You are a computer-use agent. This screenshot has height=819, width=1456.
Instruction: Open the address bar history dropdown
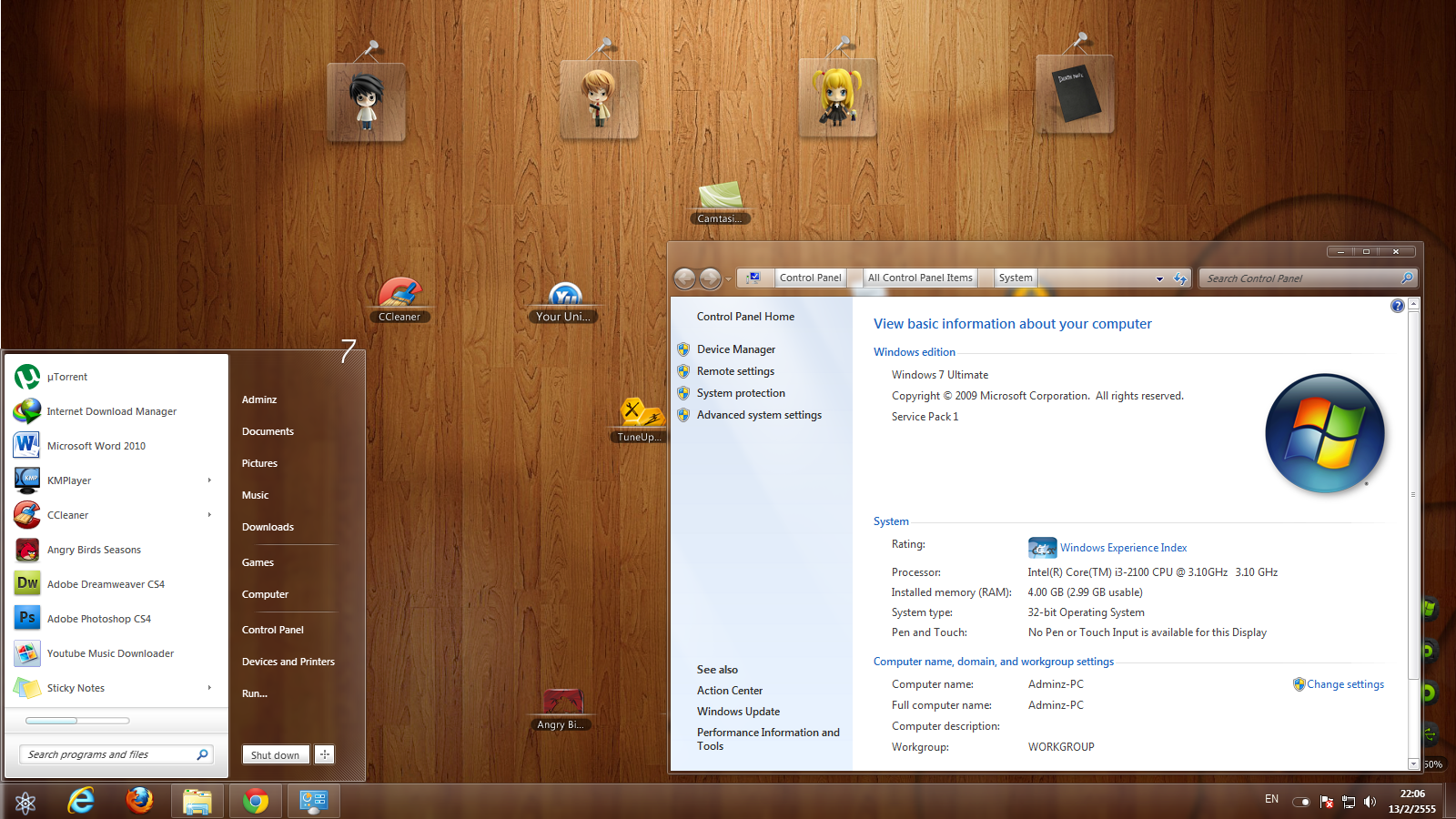(1159, 278)
